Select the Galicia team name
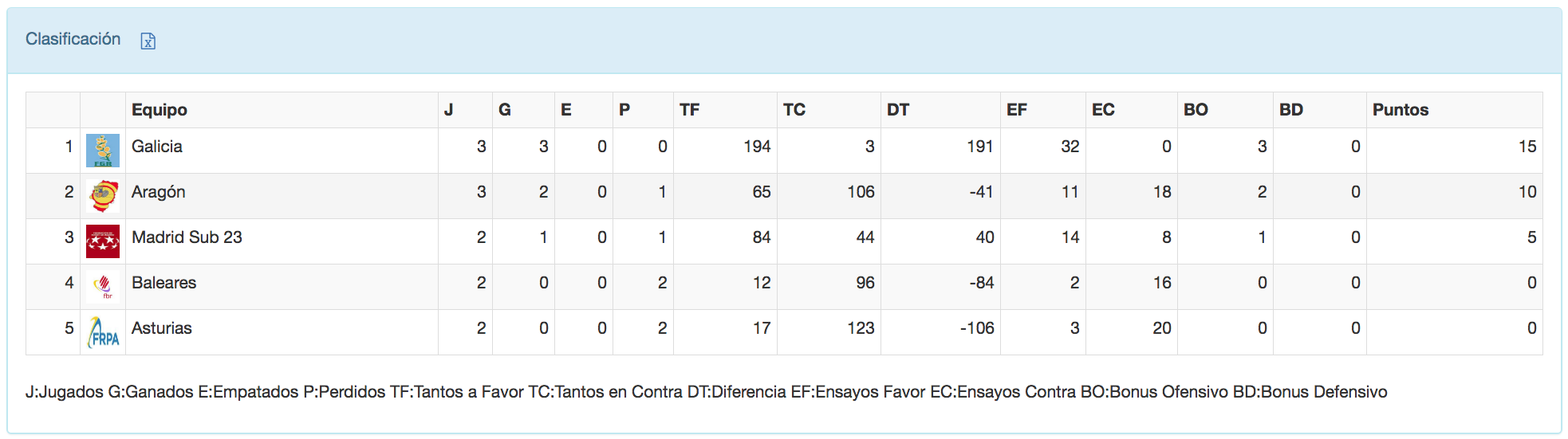1568x439 pixels. click(157, 147)
